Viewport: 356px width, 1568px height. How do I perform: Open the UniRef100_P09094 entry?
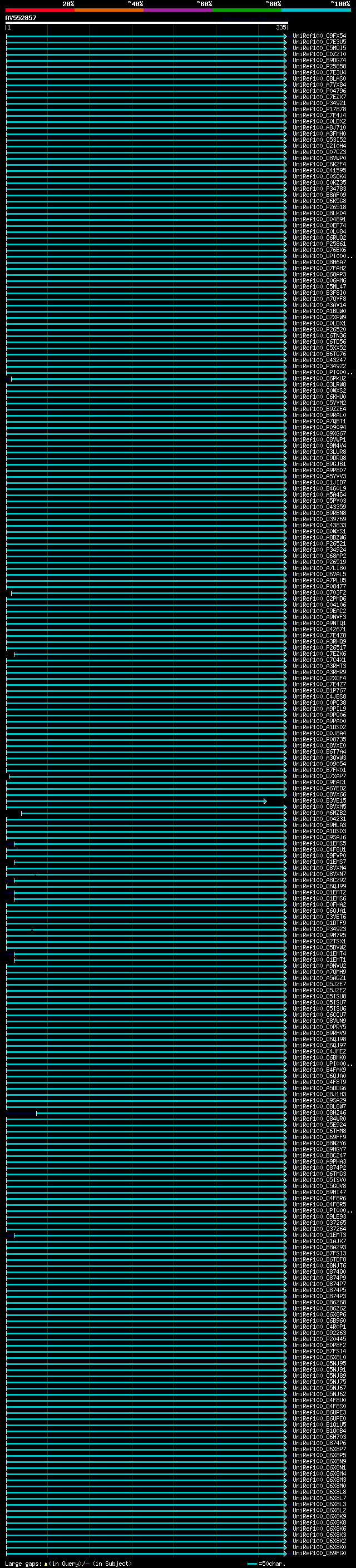click(319, 427)
